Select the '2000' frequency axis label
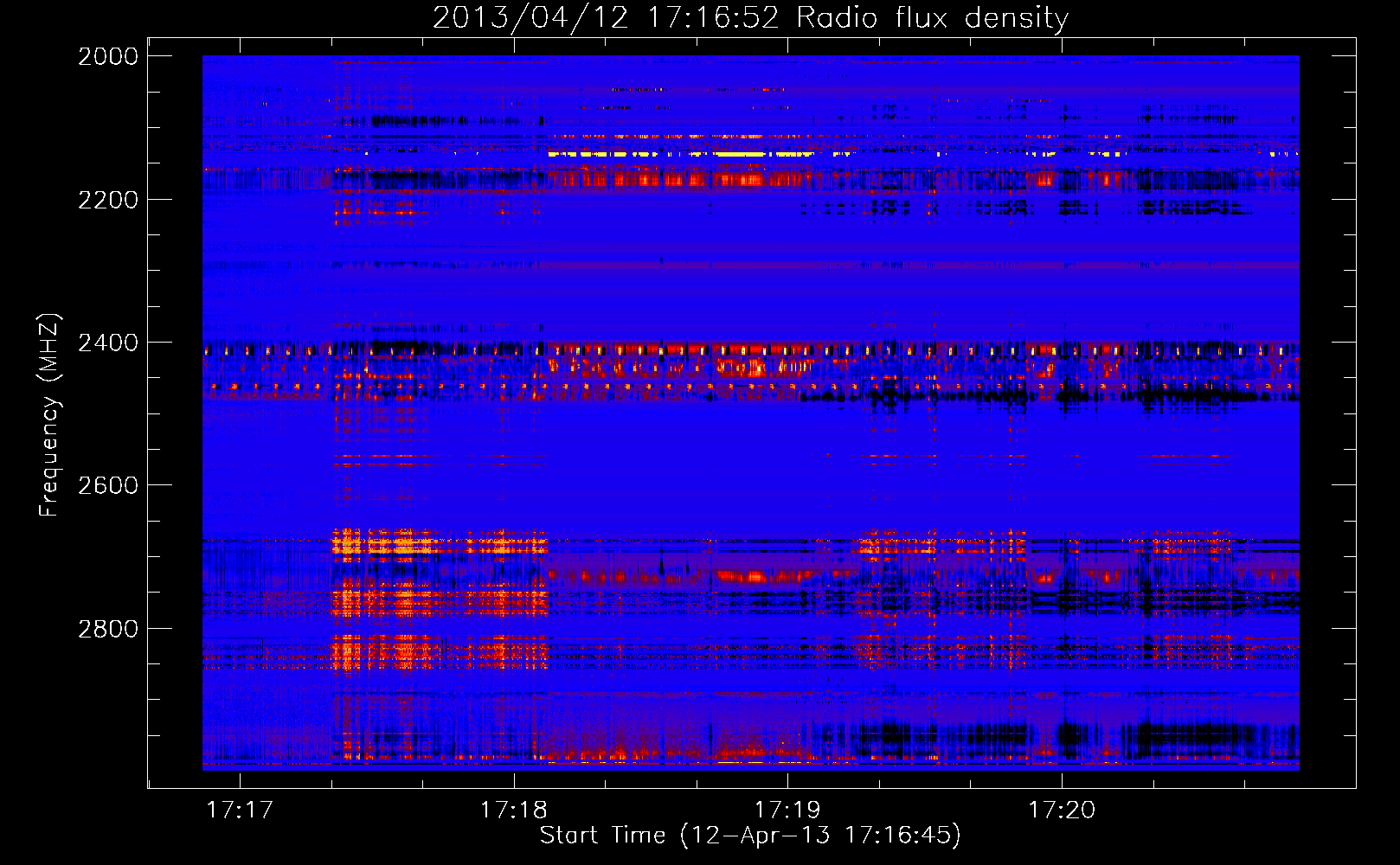The image size is (1400, 865). tap(108, 56)
